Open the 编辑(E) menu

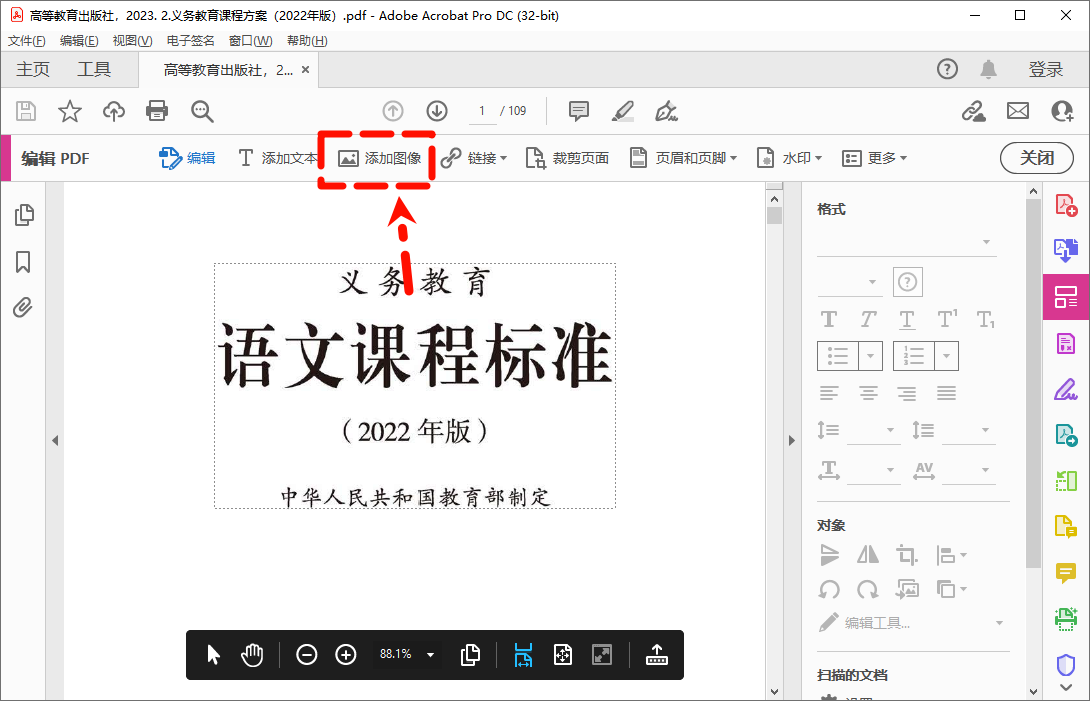point(79,41)
